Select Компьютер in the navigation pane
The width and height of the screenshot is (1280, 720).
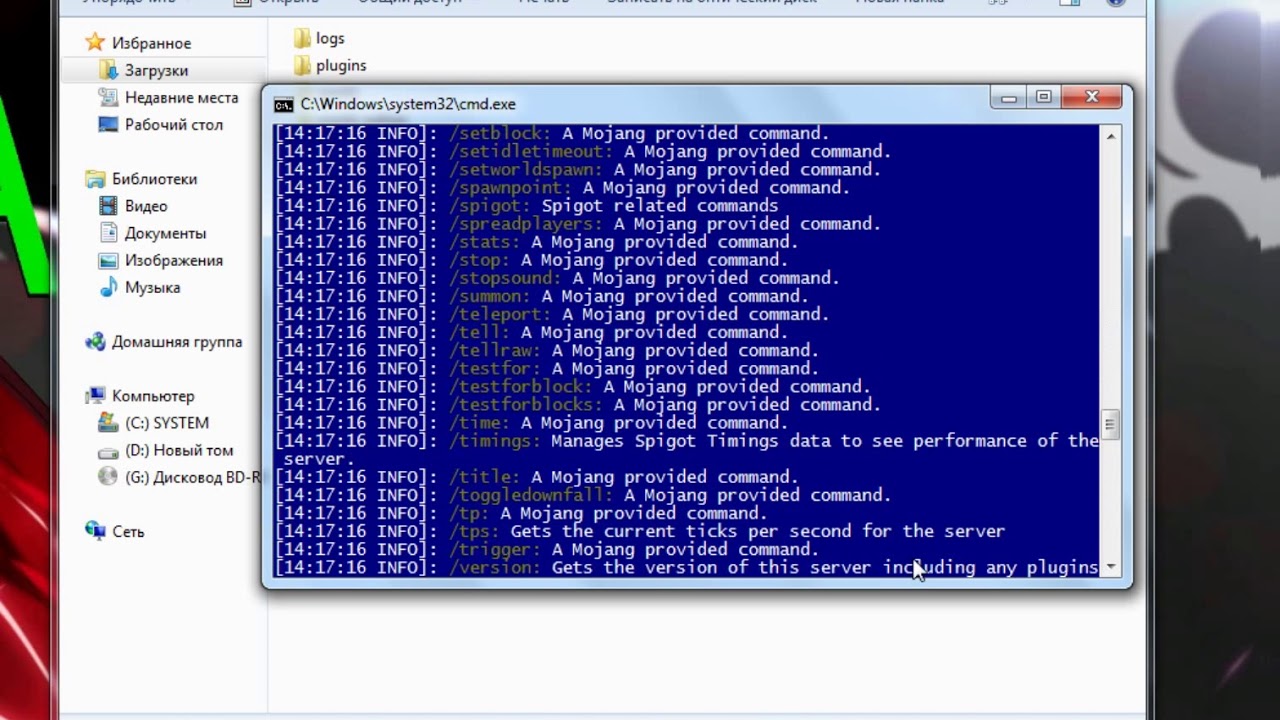152,395
